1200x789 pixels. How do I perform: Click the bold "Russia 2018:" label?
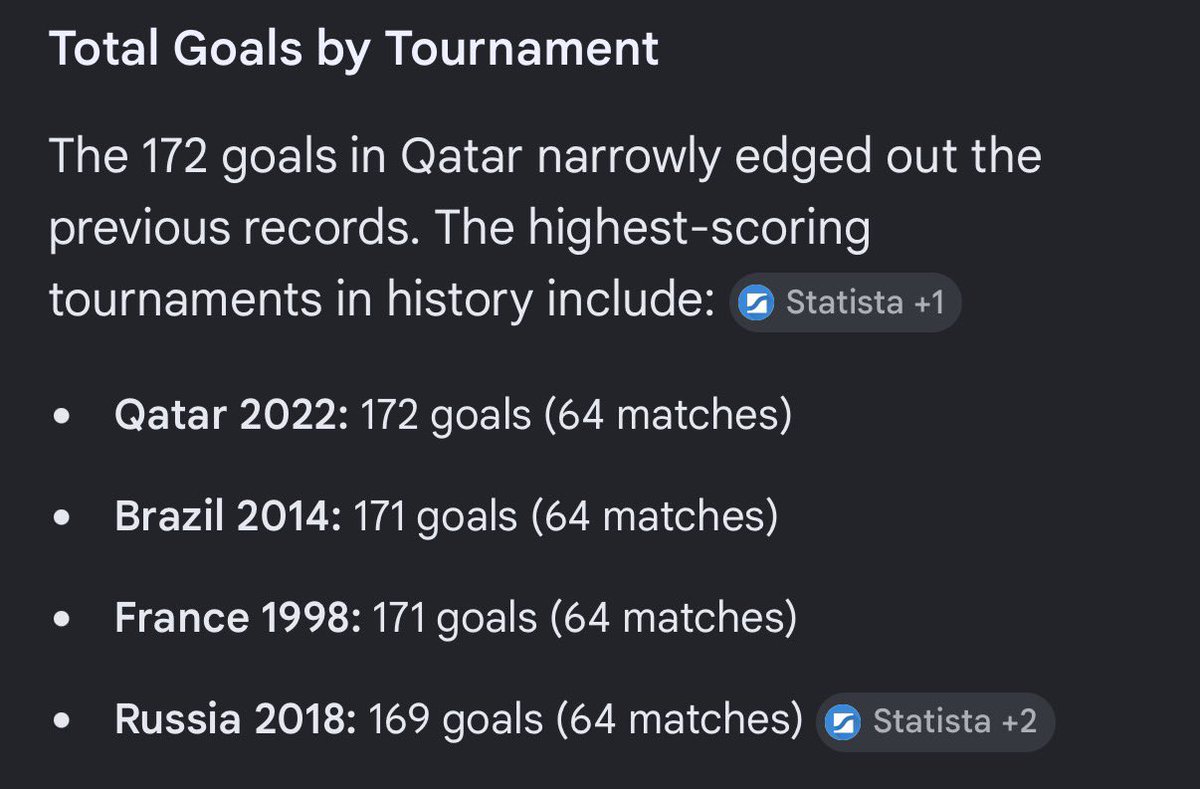[236, 720]
